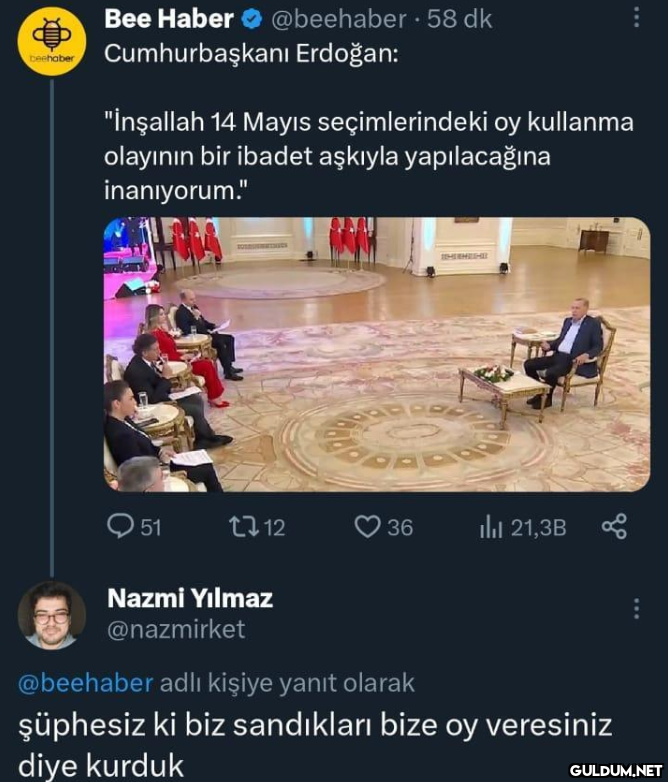Open the Erdoğan broadcast image
Viewport: 668px width, 782px height.
376,354
